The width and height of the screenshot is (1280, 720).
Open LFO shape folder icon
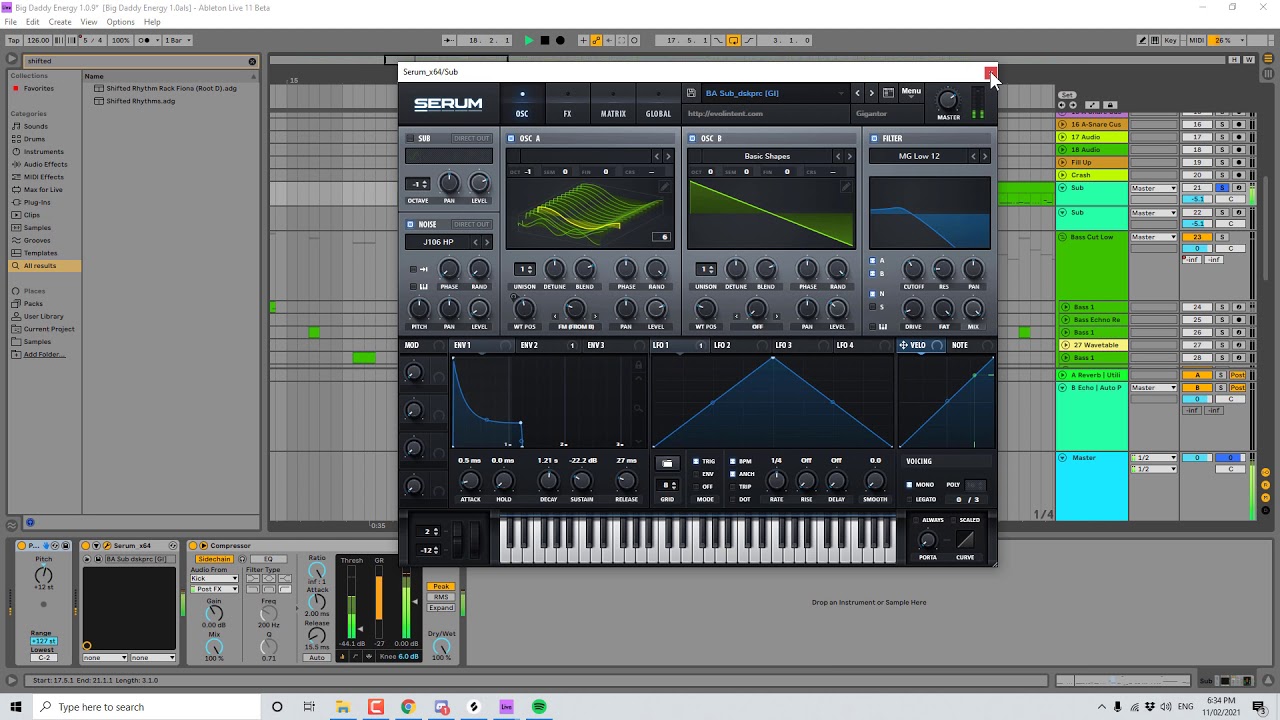(x=667, y=463)
